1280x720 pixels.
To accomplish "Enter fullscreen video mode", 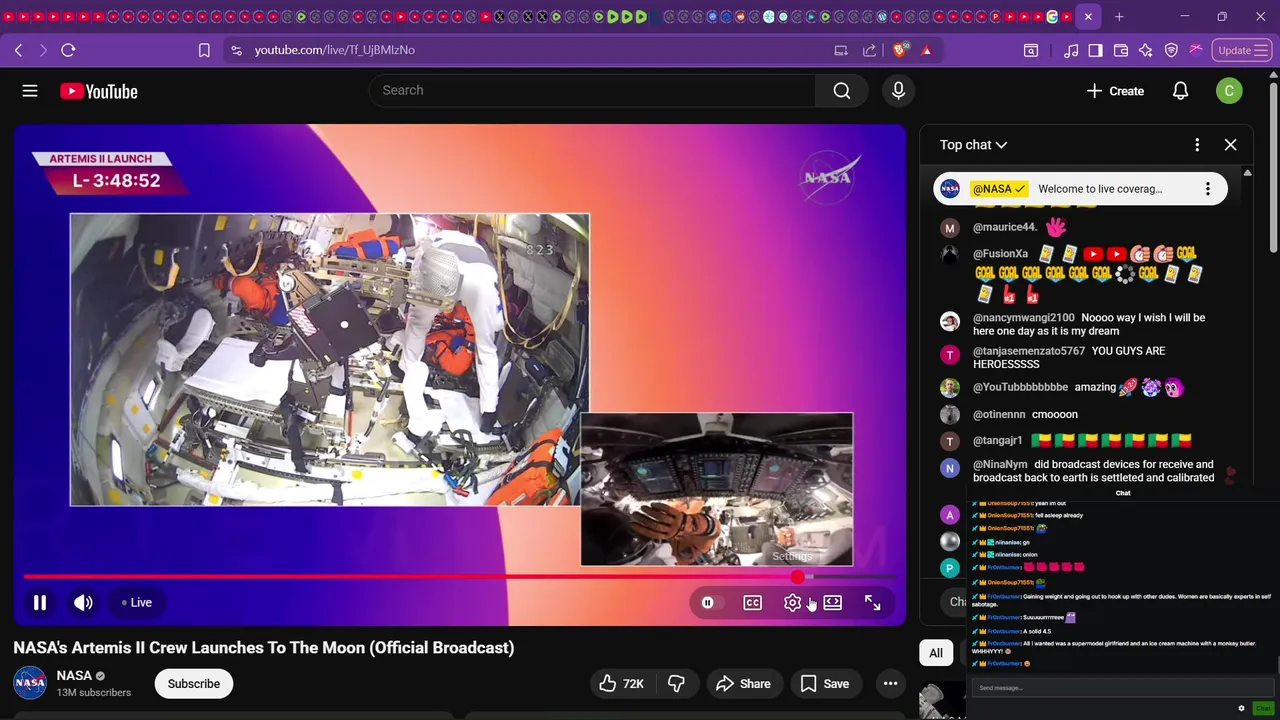I will coord(872,603).
